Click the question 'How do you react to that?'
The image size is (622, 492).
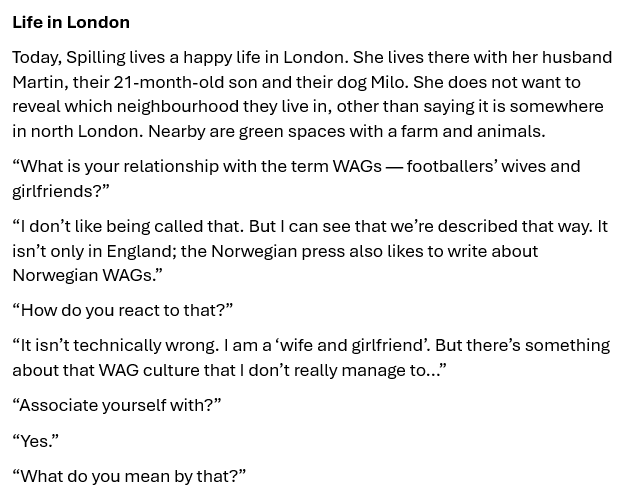pyautogui.click(x=123, y=310)
